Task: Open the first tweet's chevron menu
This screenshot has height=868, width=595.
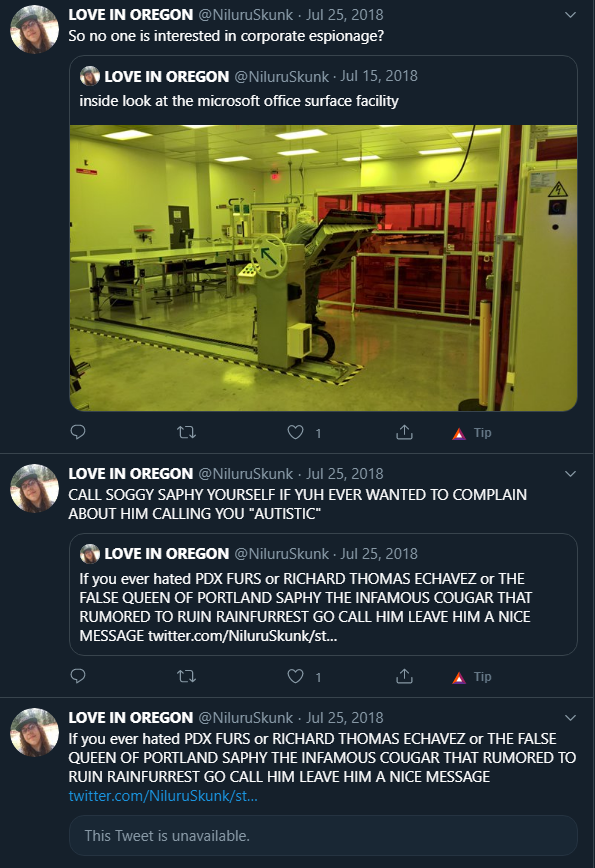Action: point(570,15)
